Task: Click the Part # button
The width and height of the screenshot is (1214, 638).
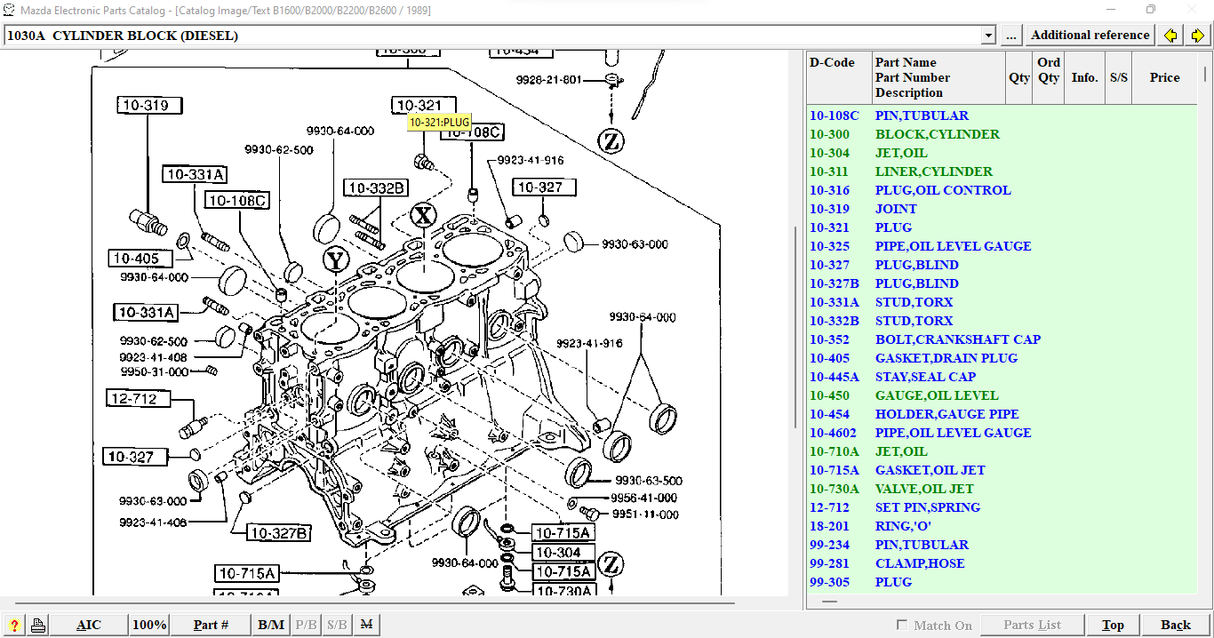Action: [x=211, y=625]
